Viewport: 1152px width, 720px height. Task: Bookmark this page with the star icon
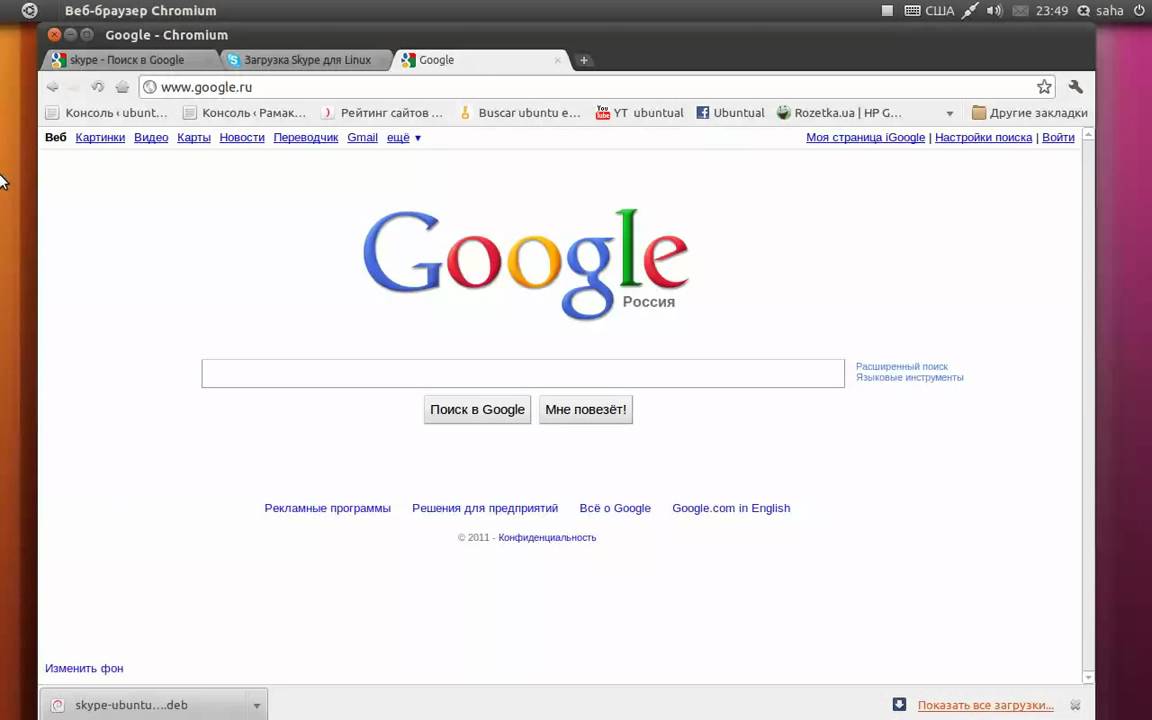coord(1044,87)
